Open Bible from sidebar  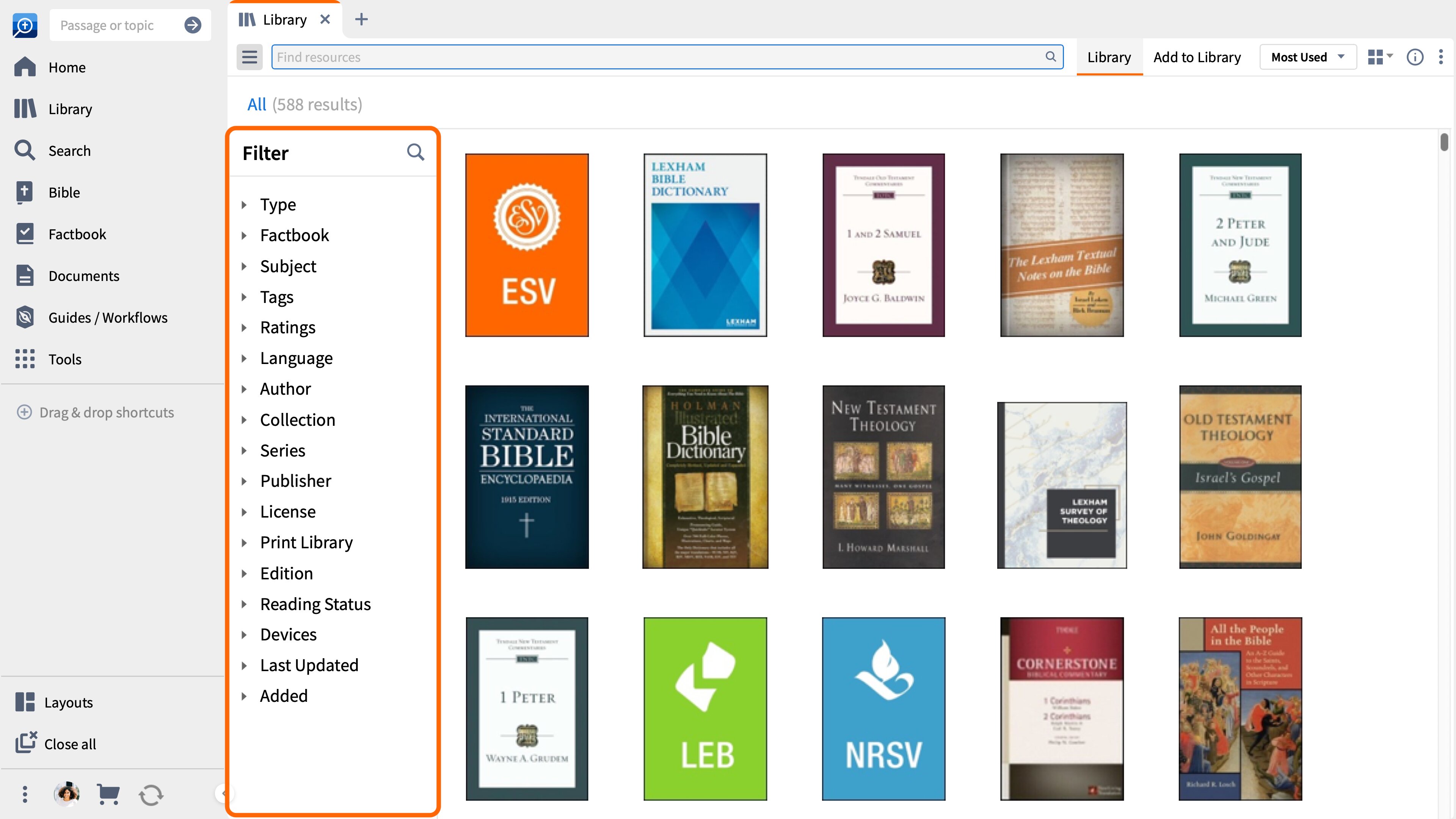pyautogui.click(x=47, y=192)
